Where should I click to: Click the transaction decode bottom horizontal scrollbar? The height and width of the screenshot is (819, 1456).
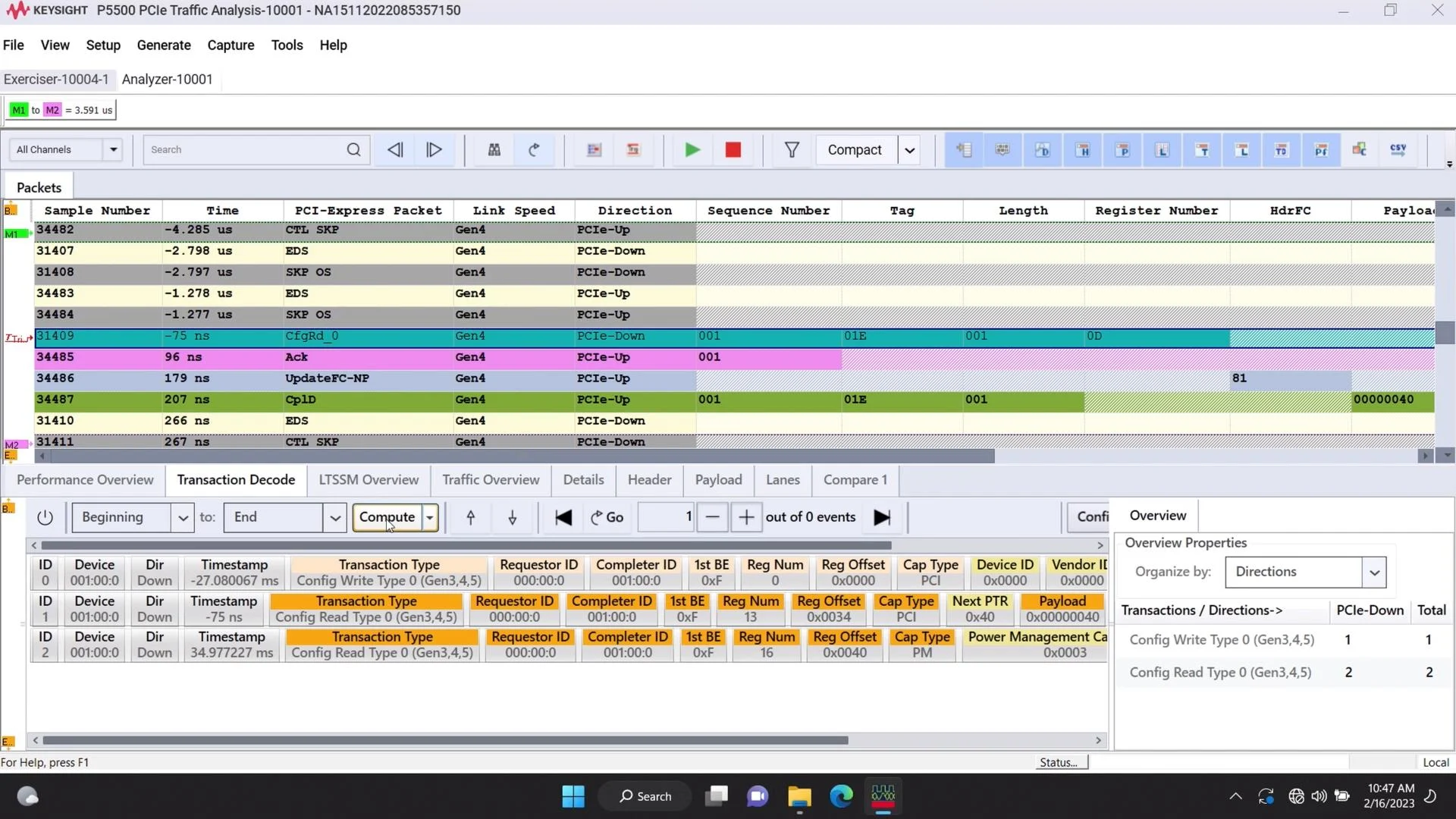tap(446, 740)
